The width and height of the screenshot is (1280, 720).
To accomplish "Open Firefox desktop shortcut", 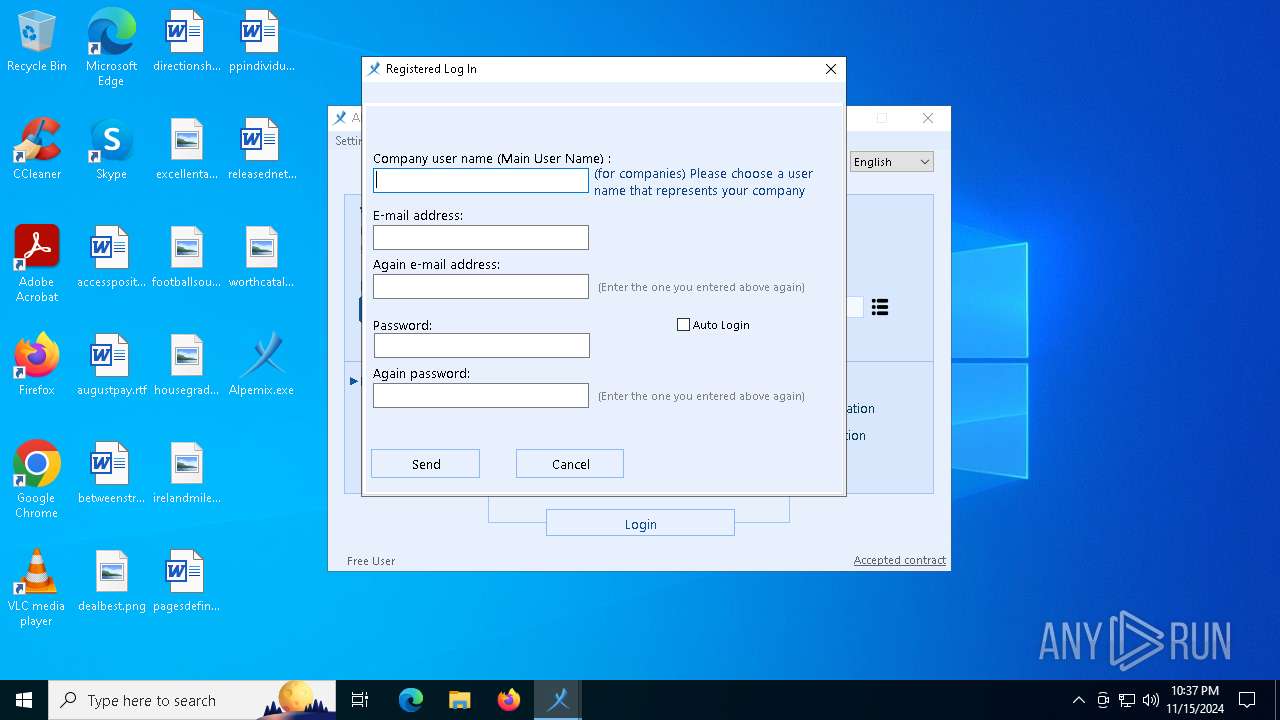I will click(x=37, y=365).
